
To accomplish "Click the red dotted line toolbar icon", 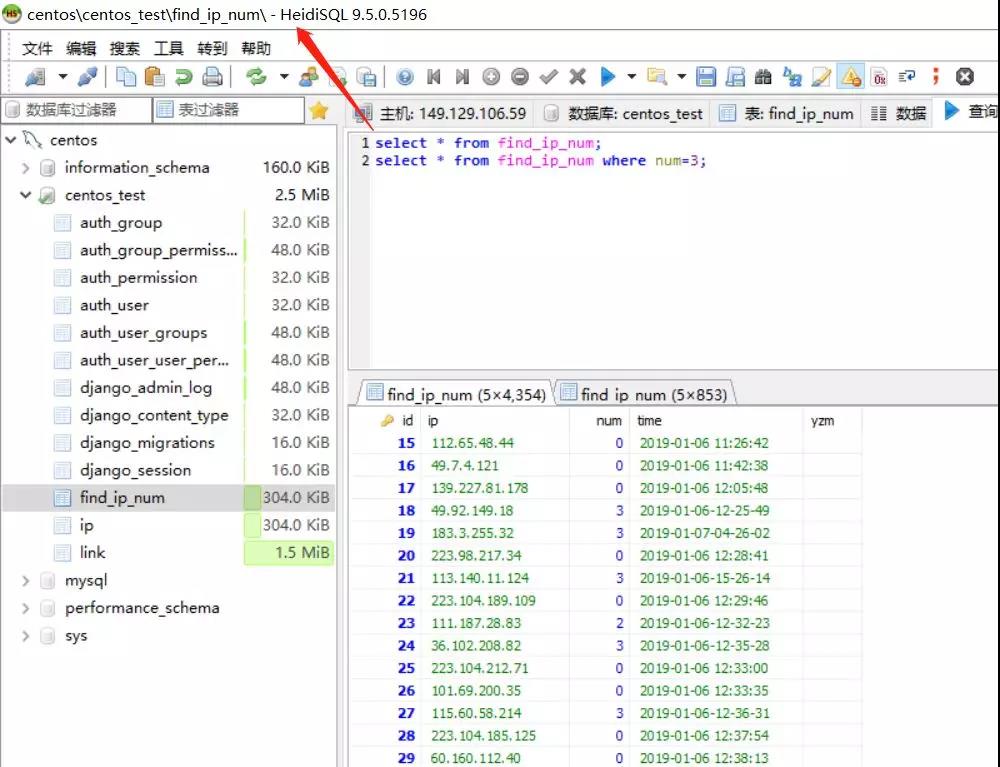I will (x=936, y=77).
